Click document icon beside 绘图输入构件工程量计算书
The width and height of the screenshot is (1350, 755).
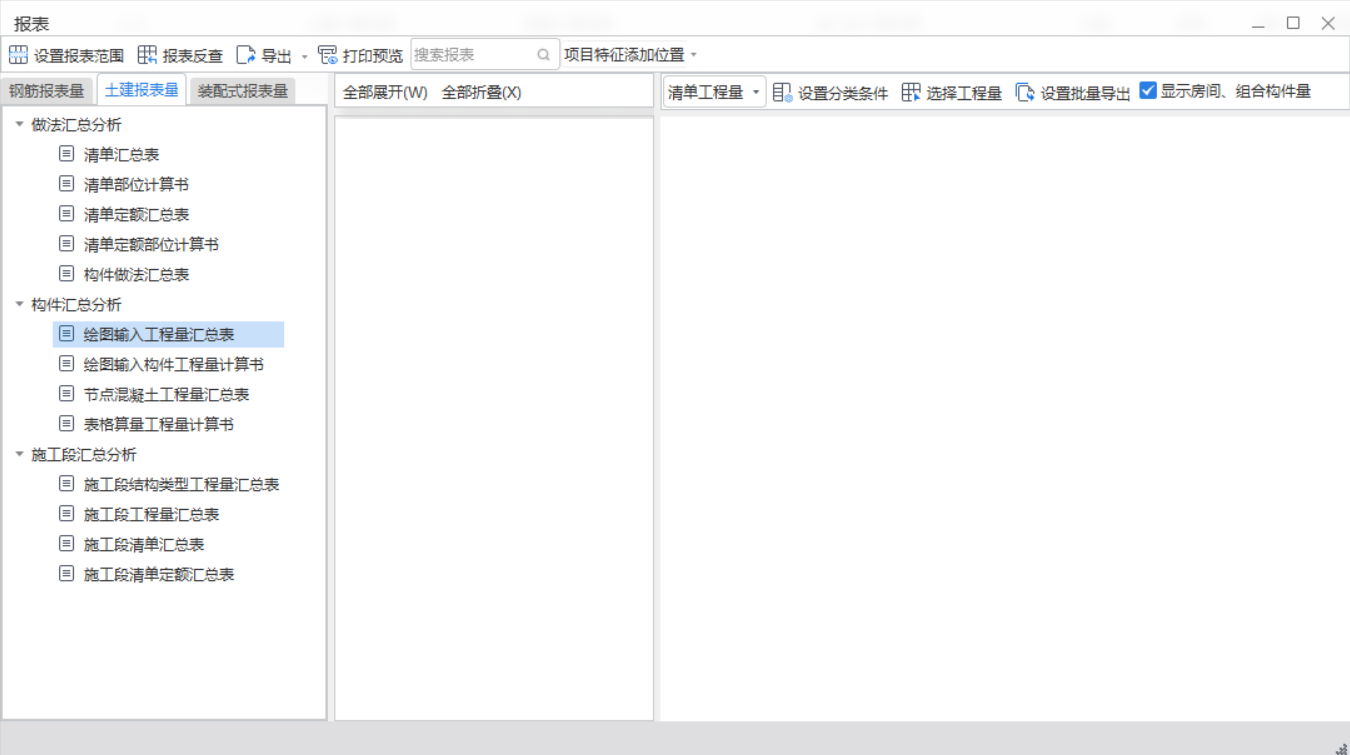pyautogui.click(x=66, y=364)
